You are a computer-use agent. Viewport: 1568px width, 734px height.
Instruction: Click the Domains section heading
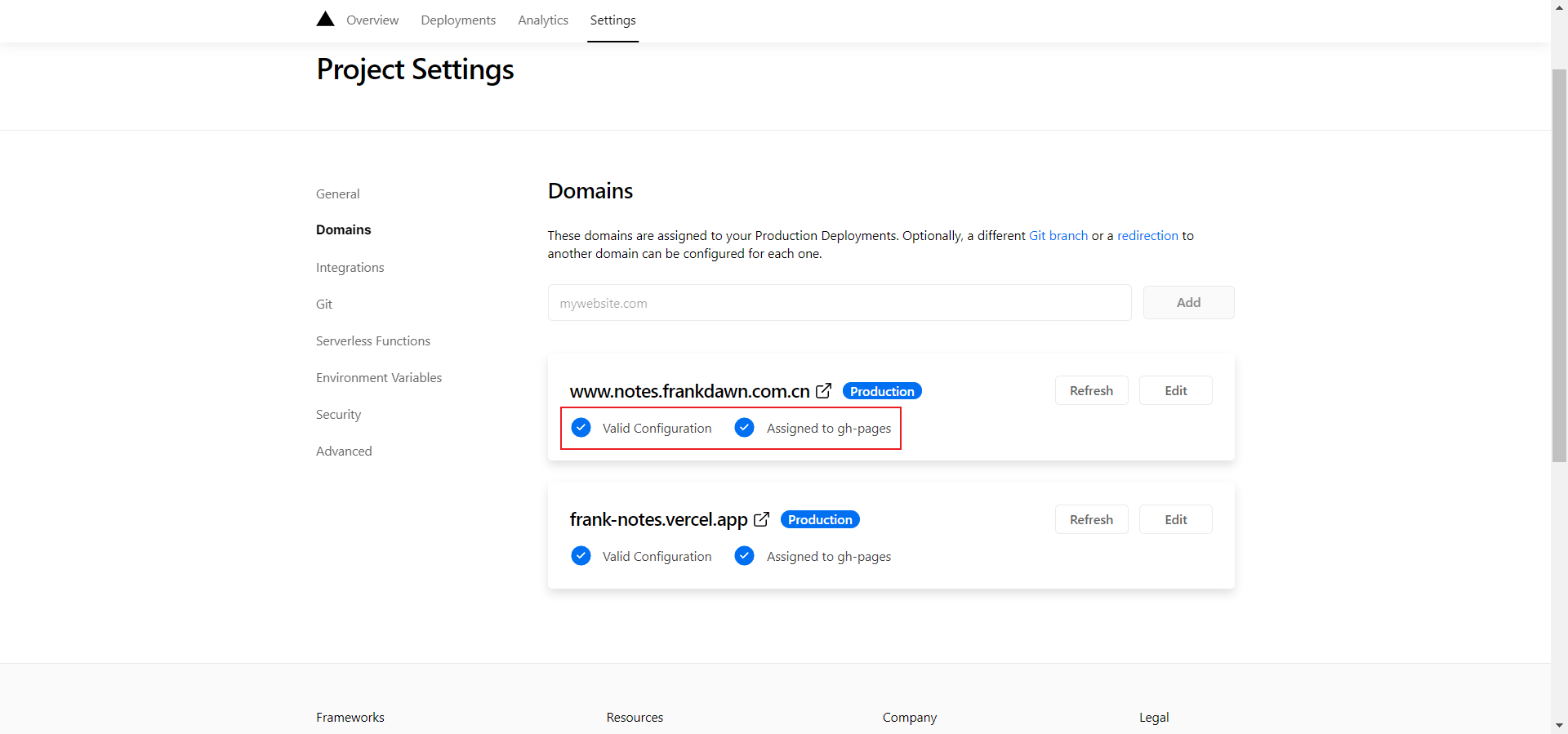point(590,191)
